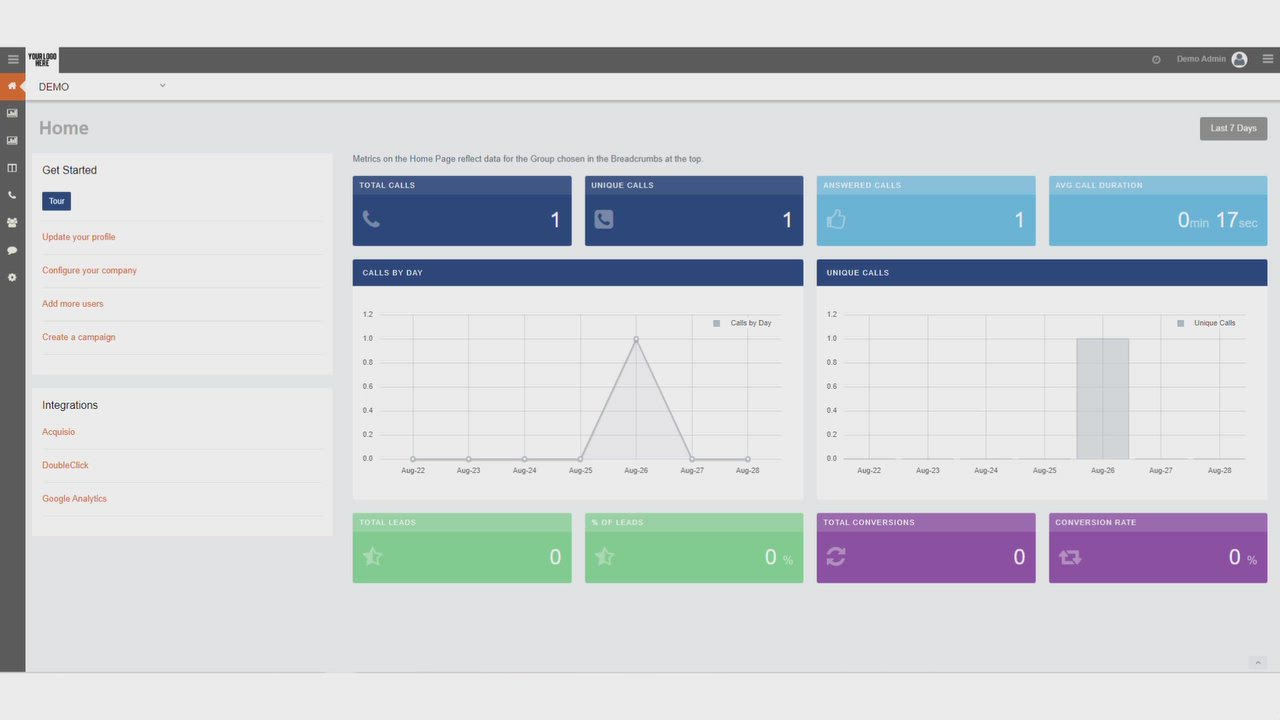This screenshot has width=1280, height=720.
Task: Open the top-right hamburger menu
Action: click(x=1268, y=59)
